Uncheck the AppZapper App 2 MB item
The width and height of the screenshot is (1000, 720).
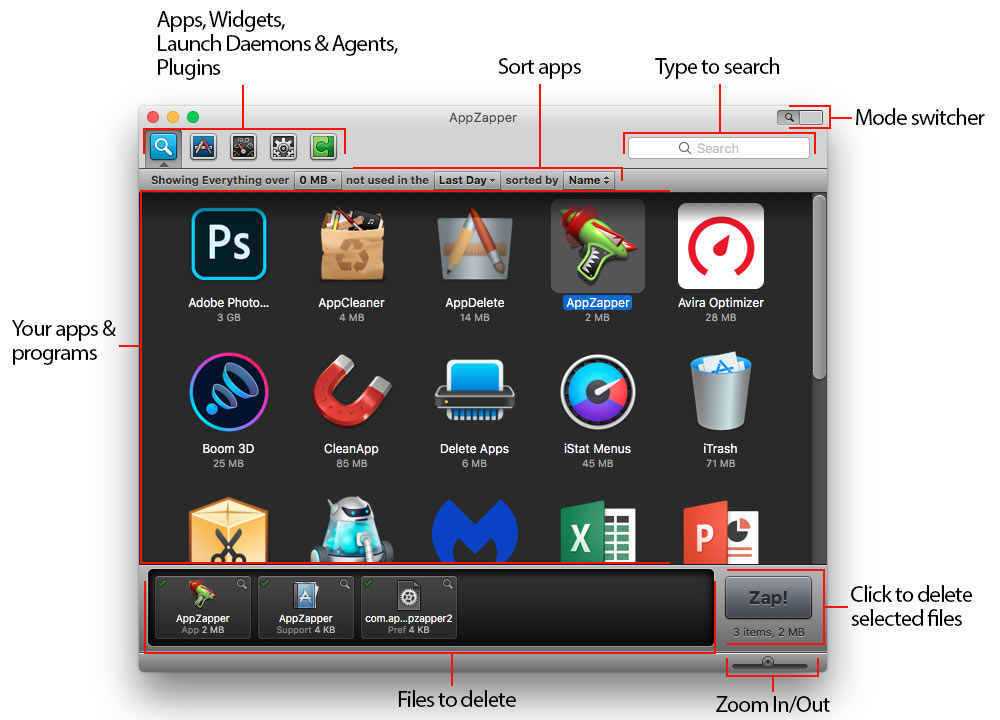[x=163, y=583]
